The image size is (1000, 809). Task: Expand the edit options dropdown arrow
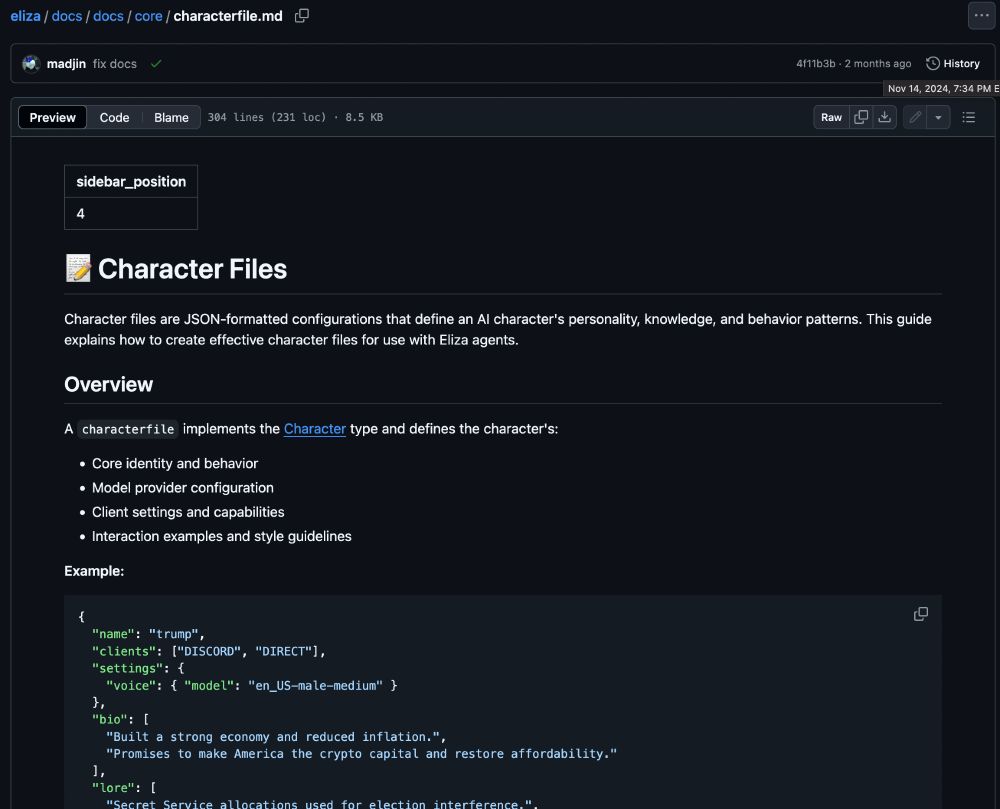(x=938, y=117)
